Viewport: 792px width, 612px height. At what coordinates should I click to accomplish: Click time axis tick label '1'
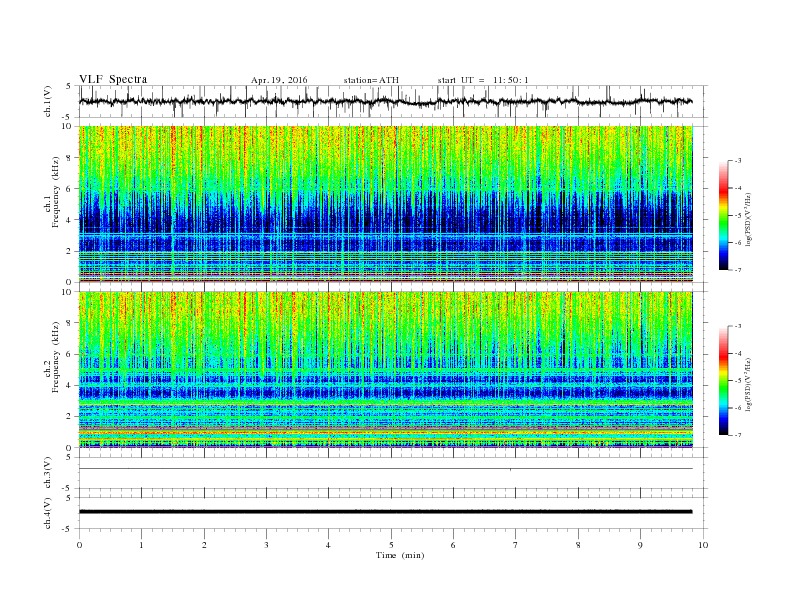coord(141,545)
